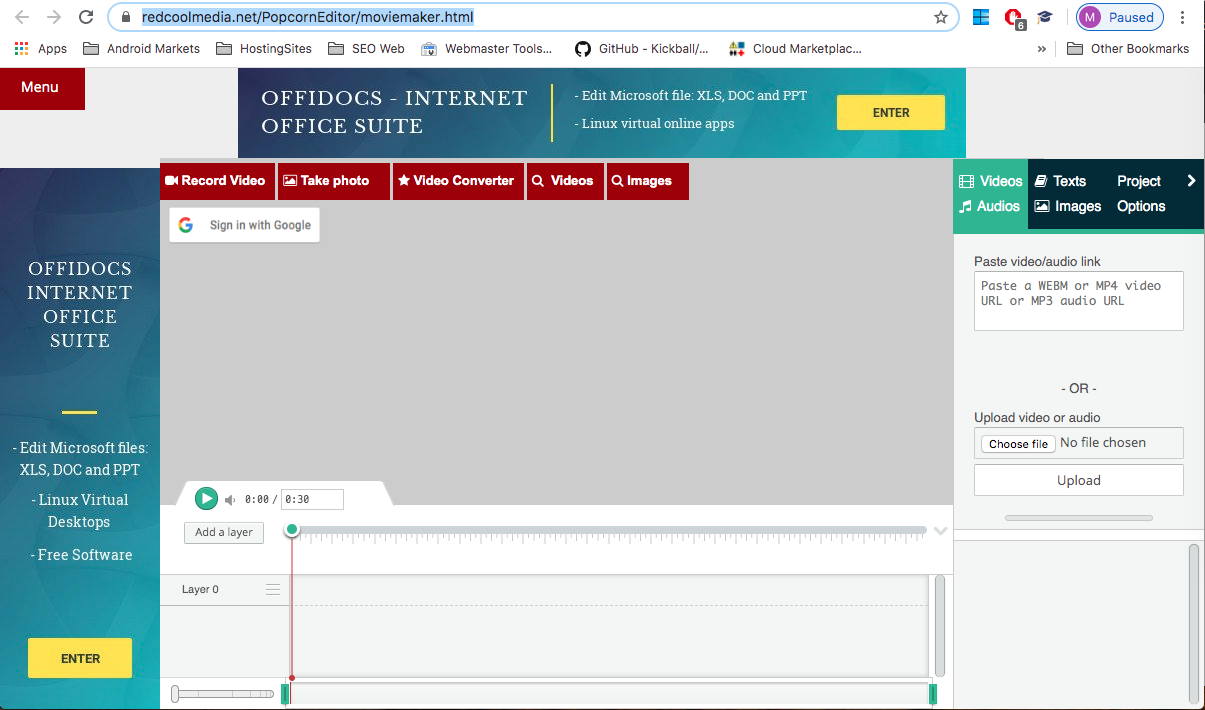Open the Video Converter

click(x=457, y=181)
